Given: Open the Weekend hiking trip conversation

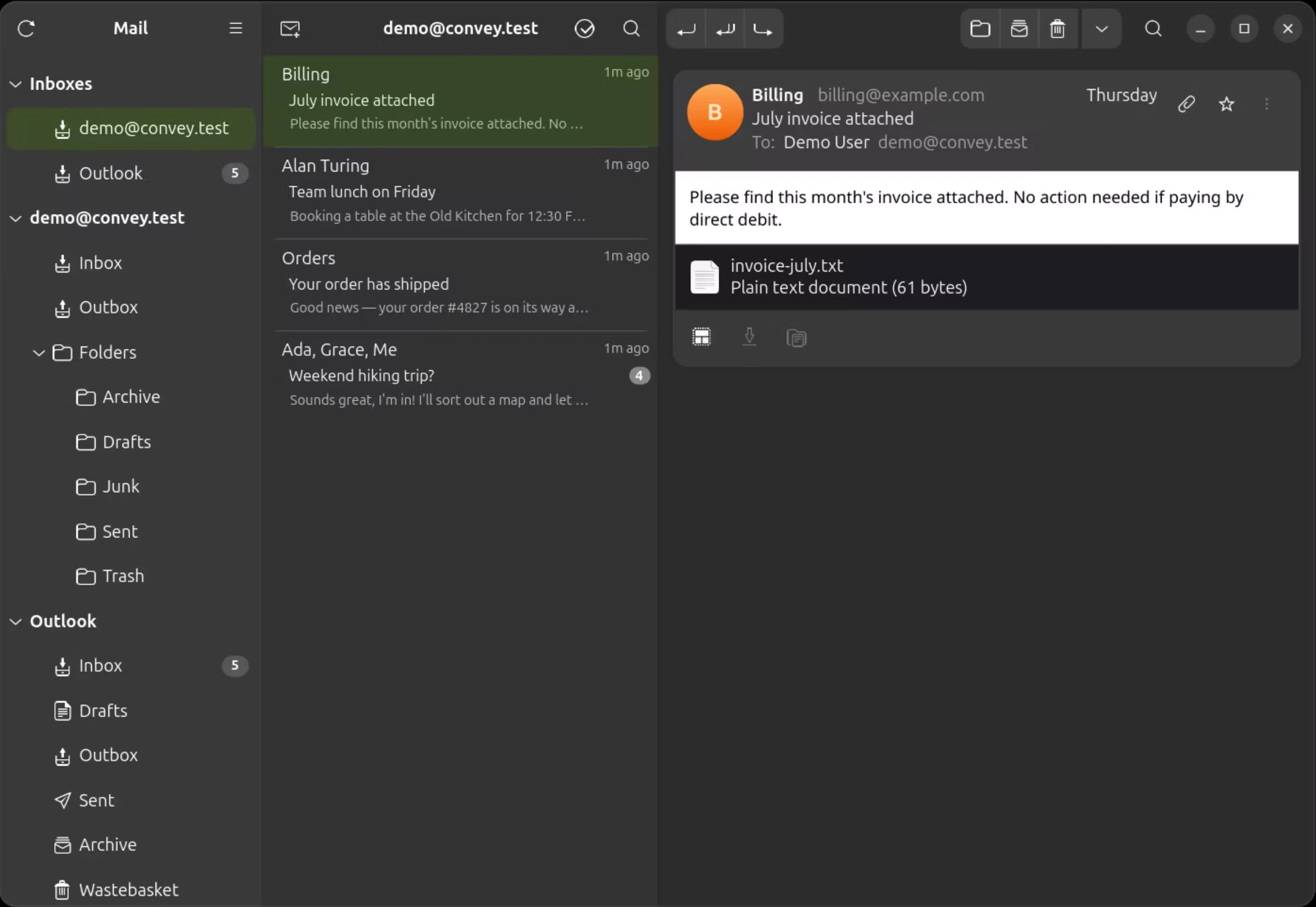Looking at the screenshot, I should pyautogui.click(x=461, y=376).
